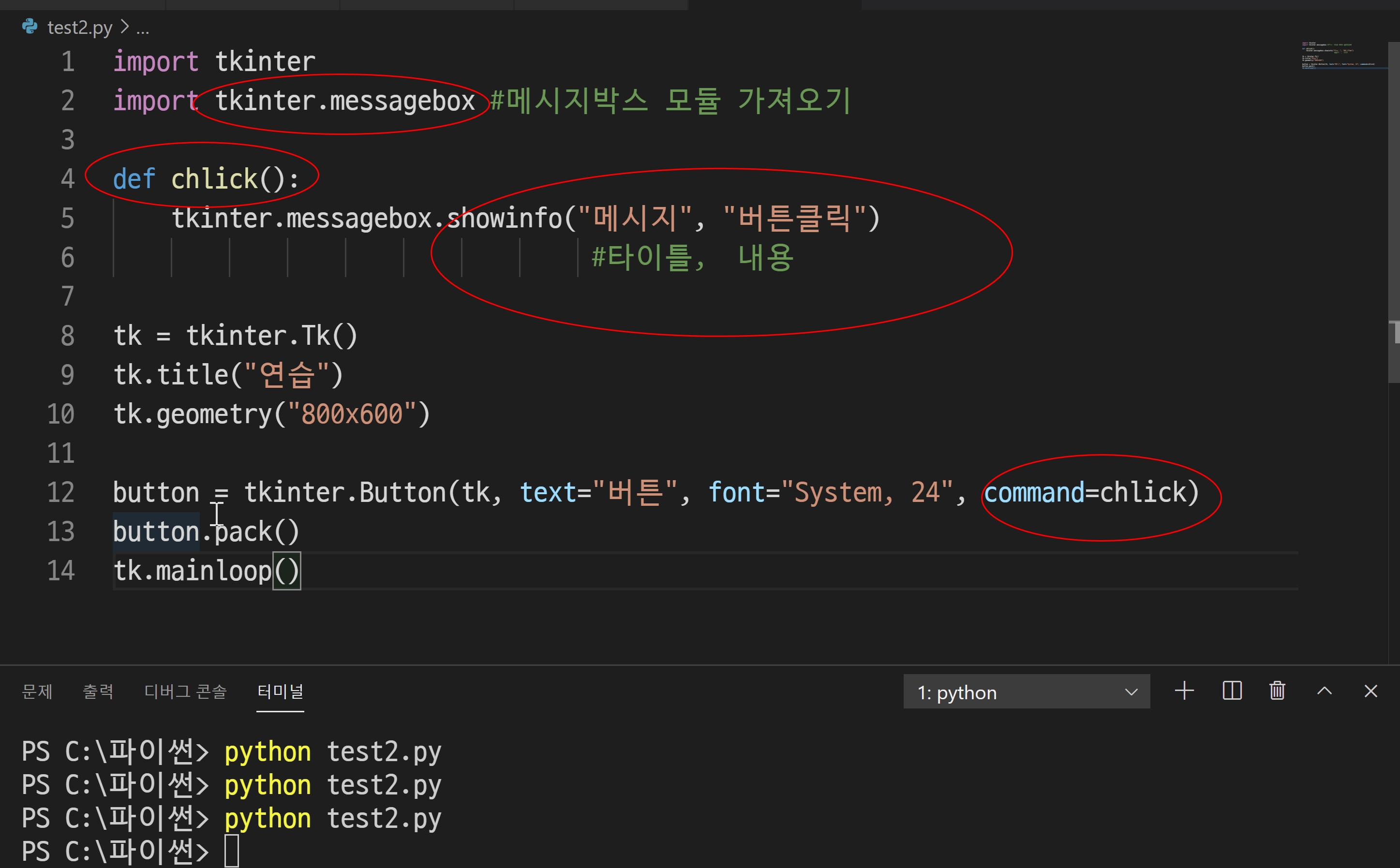Screen dimensions: 1400x868
Task: Click the editor vertical scrollbar
Action: [x=1394, y=212]
